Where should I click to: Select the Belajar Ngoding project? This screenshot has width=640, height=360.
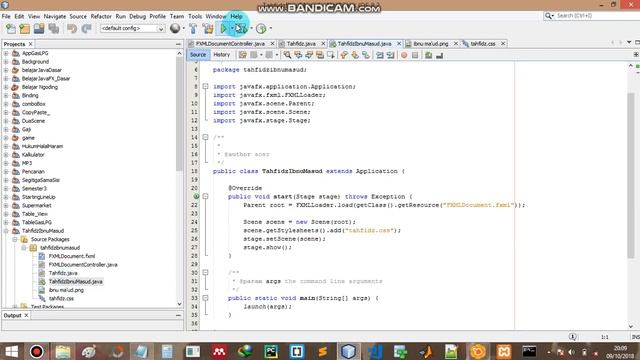point(40,87)
